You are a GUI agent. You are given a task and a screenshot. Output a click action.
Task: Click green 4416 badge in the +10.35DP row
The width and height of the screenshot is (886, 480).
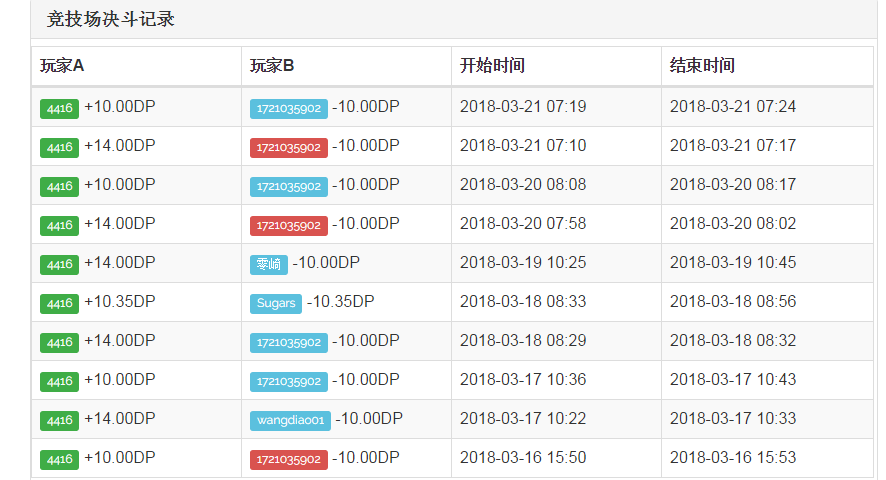click(59, 303)
